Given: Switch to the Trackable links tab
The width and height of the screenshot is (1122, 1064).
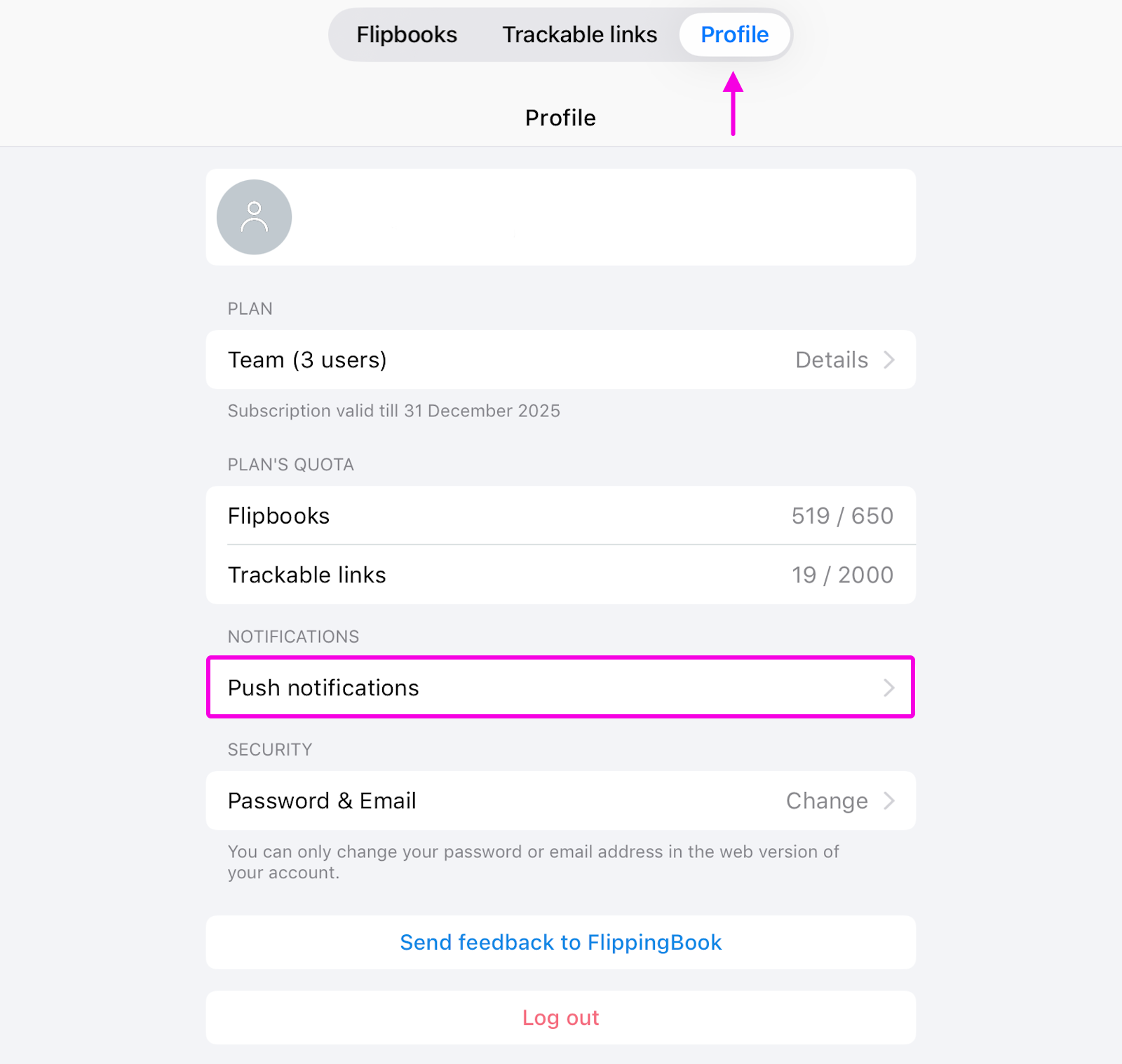Looking at the screenshot, I should pyautogui.click(x=579, y=34).
